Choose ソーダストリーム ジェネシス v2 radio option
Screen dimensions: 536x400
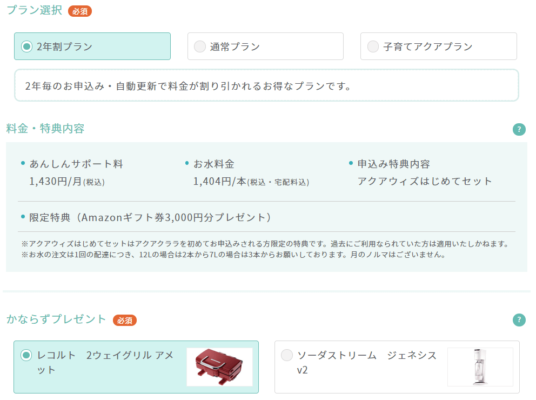[287, 355]
